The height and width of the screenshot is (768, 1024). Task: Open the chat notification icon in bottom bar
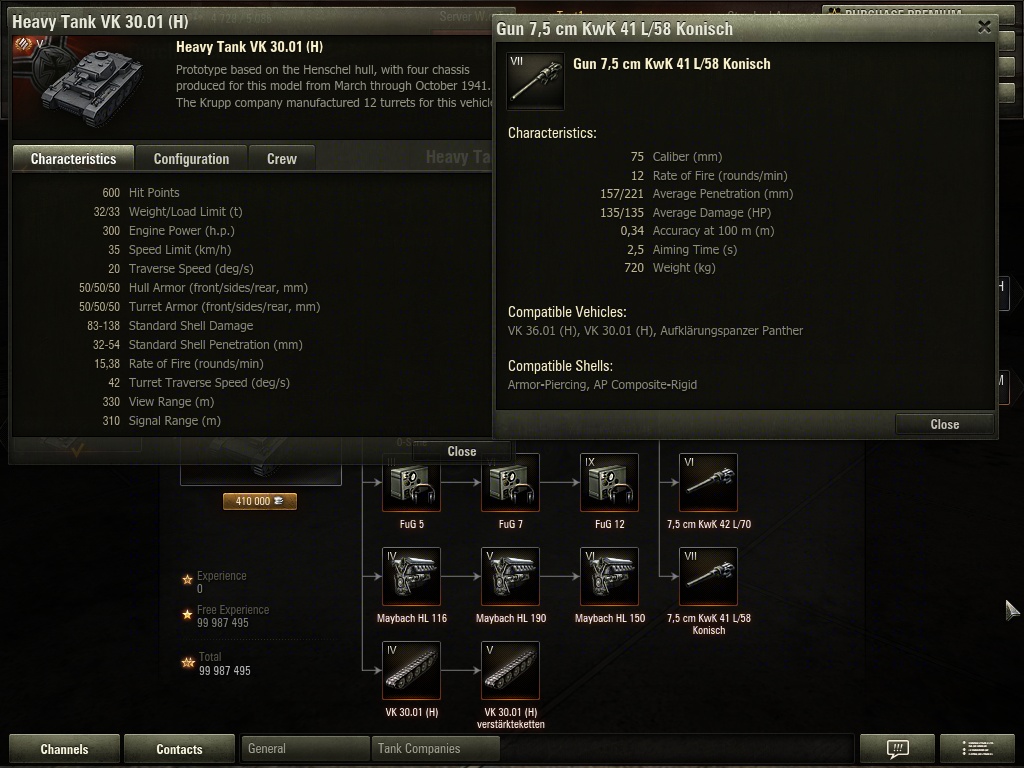click(897, 748)
